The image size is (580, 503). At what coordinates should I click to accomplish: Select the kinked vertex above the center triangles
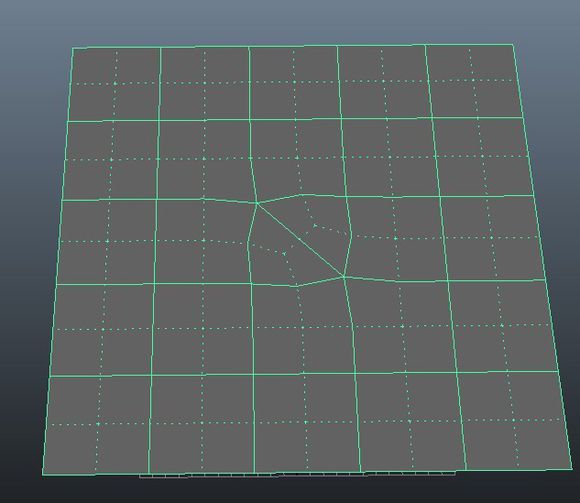(301, 194)
